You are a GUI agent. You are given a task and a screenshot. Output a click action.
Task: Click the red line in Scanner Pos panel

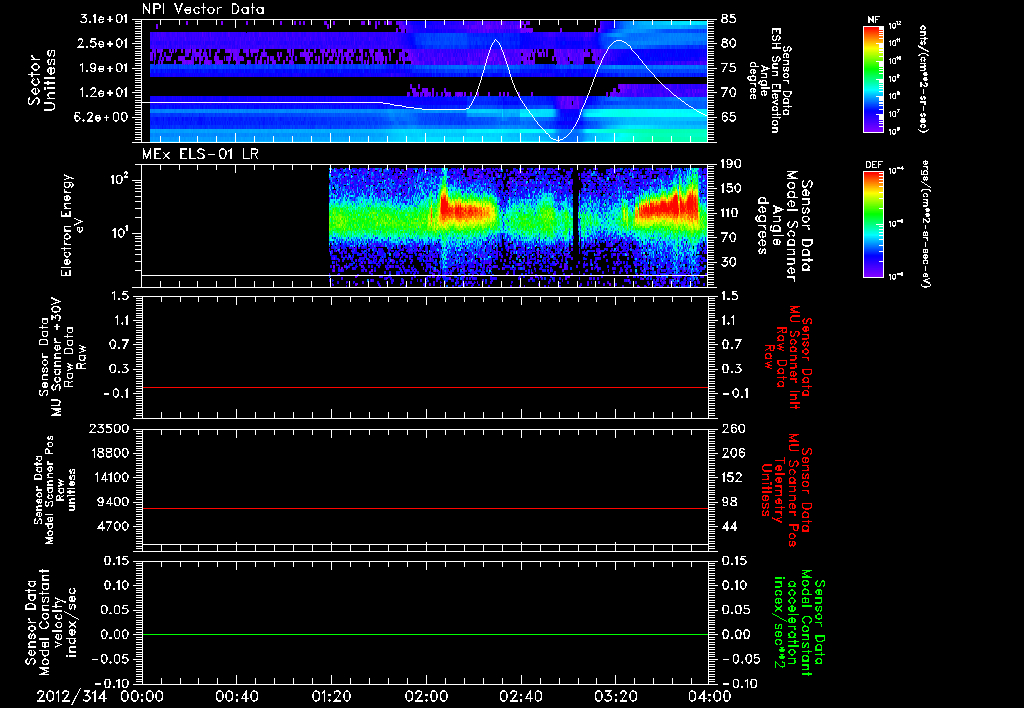(424, 508)
